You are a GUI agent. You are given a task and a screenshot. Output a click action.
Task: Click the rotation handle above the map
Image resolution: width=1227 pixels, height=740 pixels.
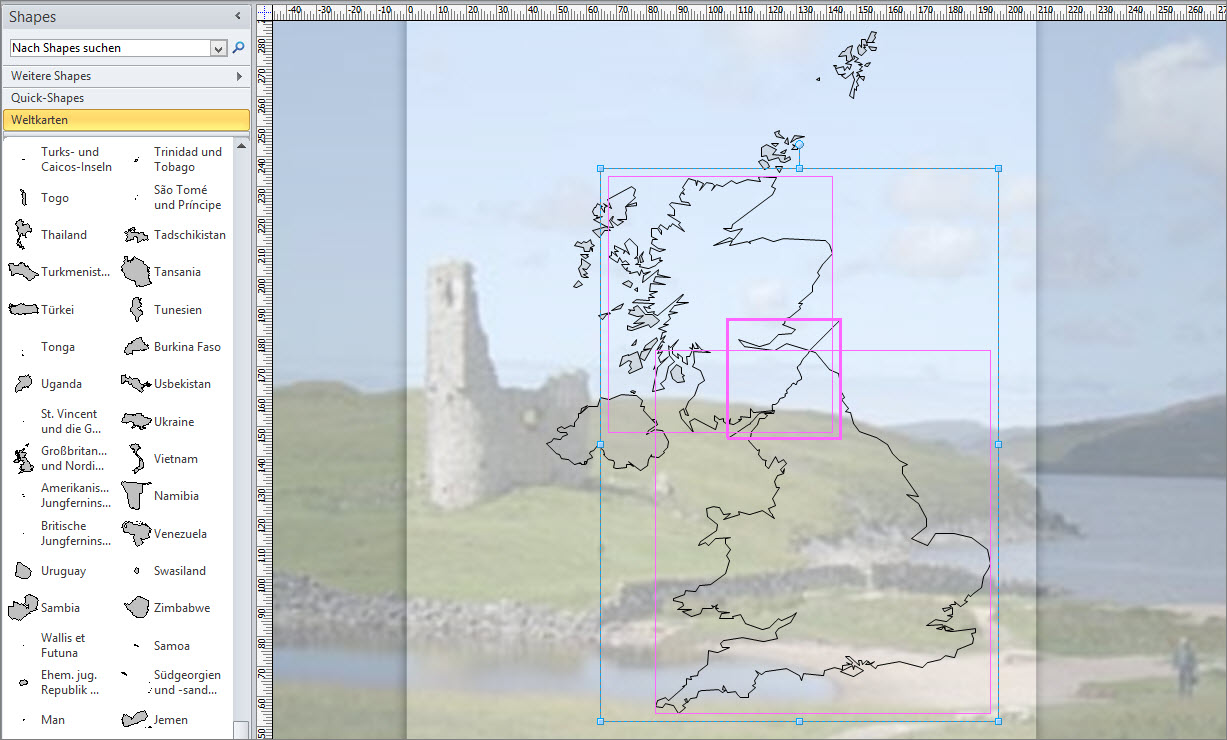pyautogui.click(x=799, y=145)
